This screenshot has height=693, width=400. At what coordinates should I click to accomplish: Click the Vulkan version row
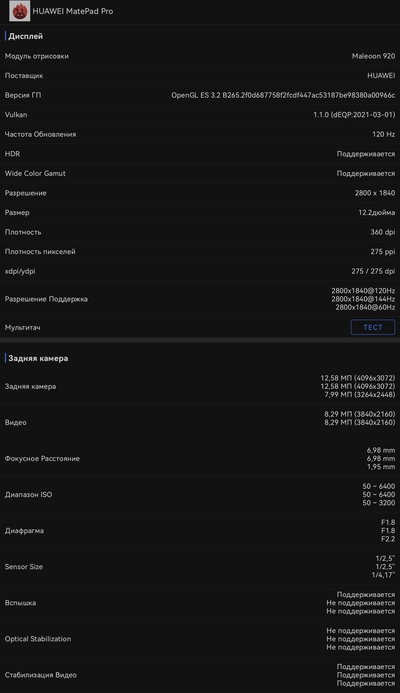point(200,114)
